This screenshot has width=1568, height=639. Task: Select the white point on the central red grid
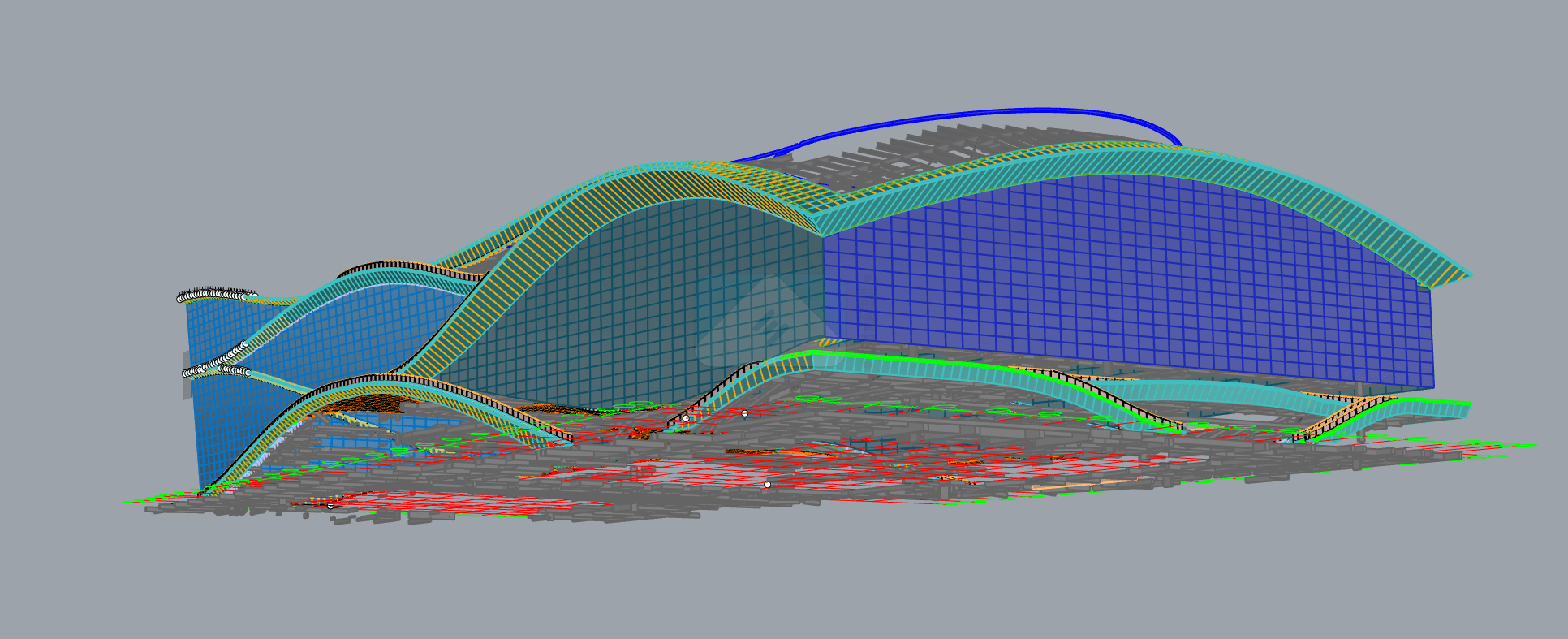(x=767, y=485)
